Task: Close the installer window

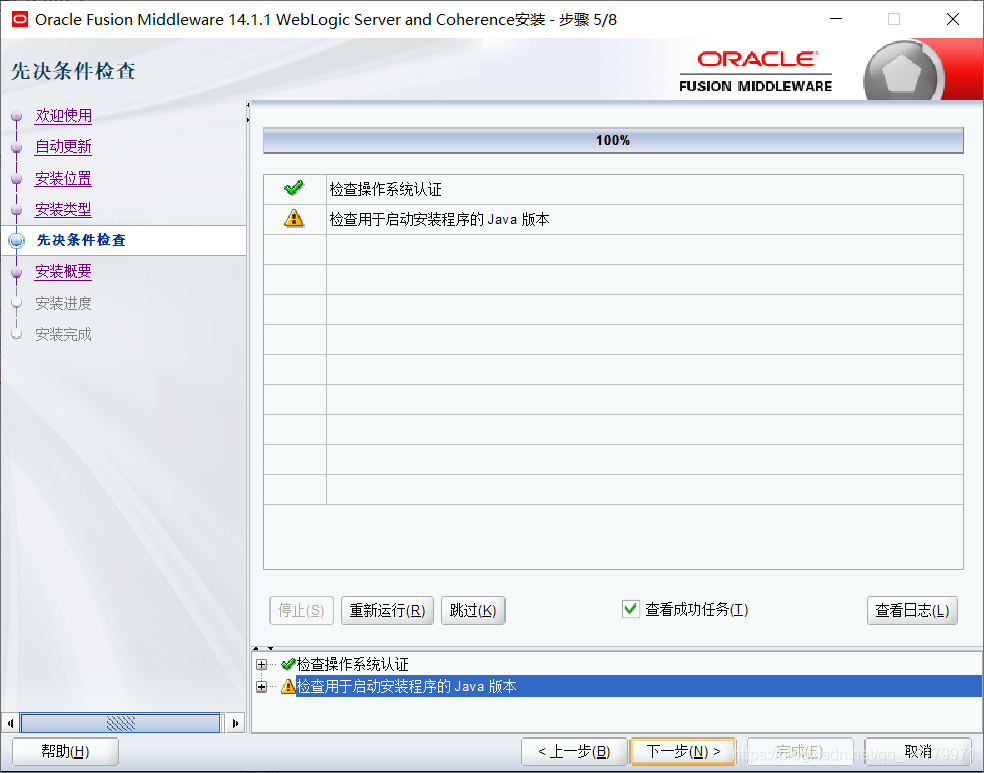Action: click(x=953, y=19)
